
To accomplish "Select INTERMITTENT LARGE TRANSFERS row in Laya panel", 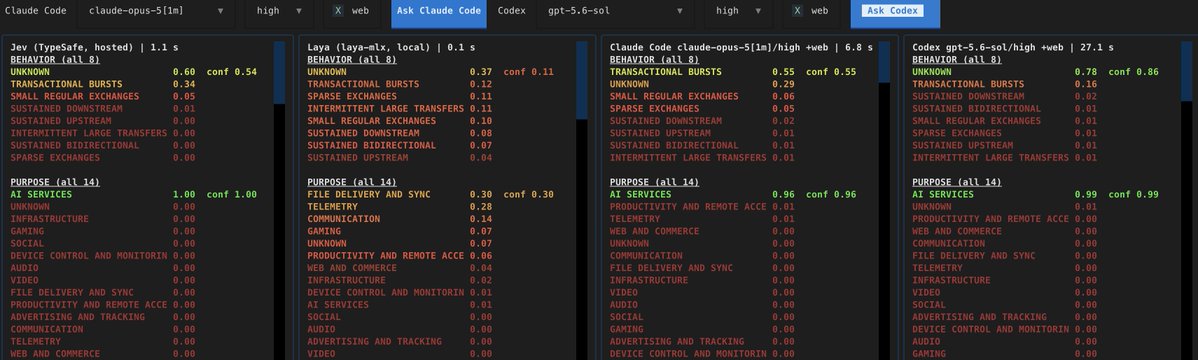I will pos(400,109).
